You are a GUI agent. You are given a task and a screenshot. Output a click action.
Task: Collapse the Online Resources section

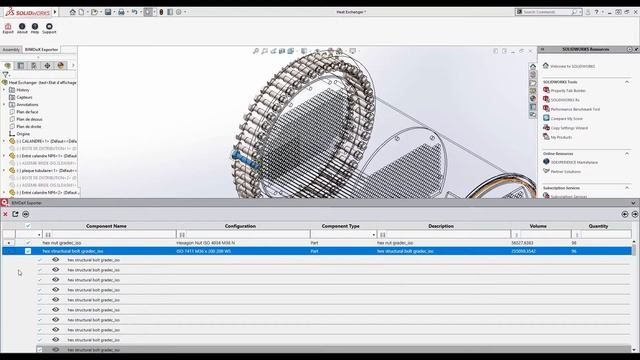627,153
